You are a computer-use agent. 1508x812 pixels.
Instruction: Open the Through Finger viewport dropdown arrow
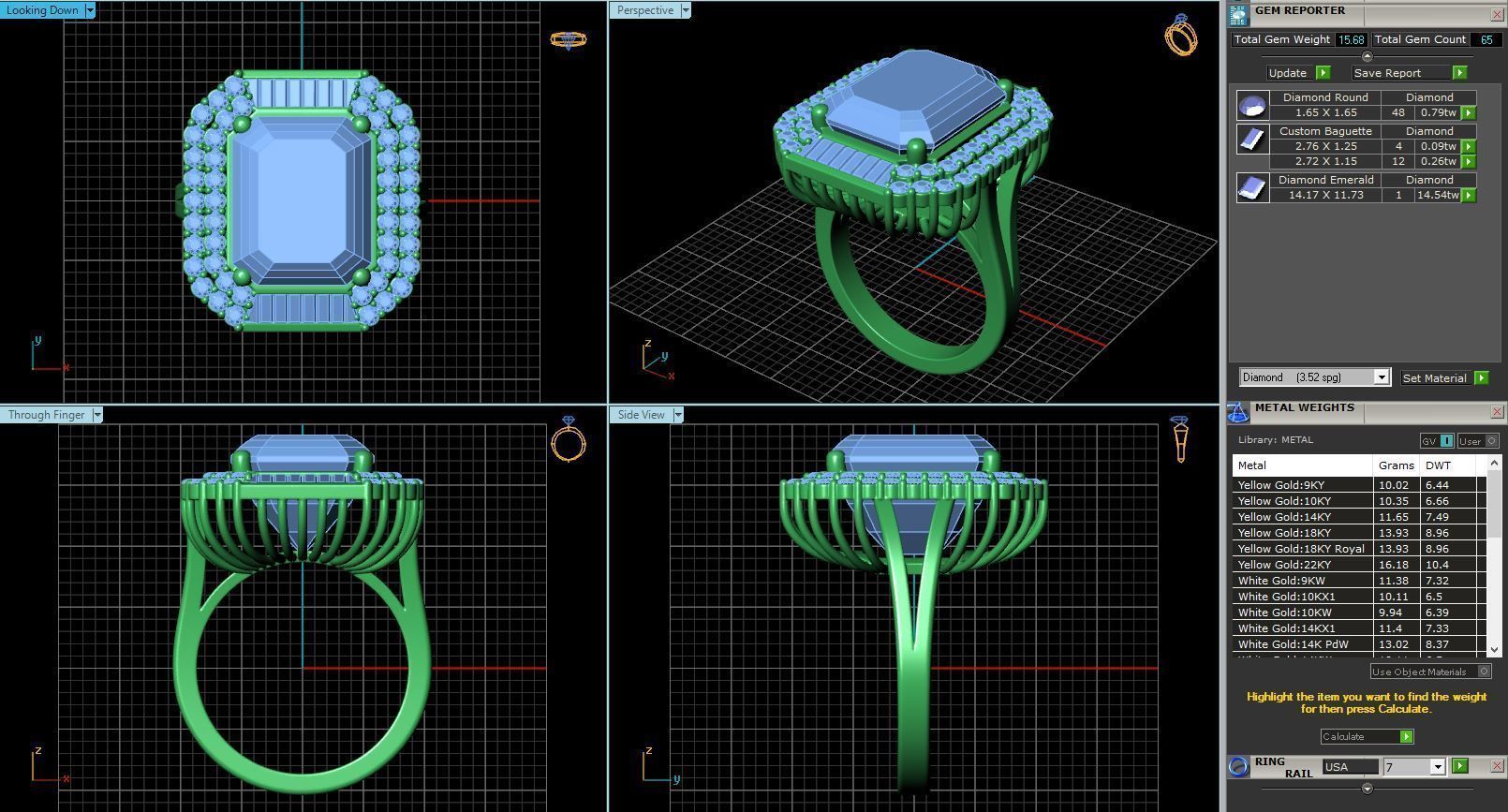tap(96, 415)
